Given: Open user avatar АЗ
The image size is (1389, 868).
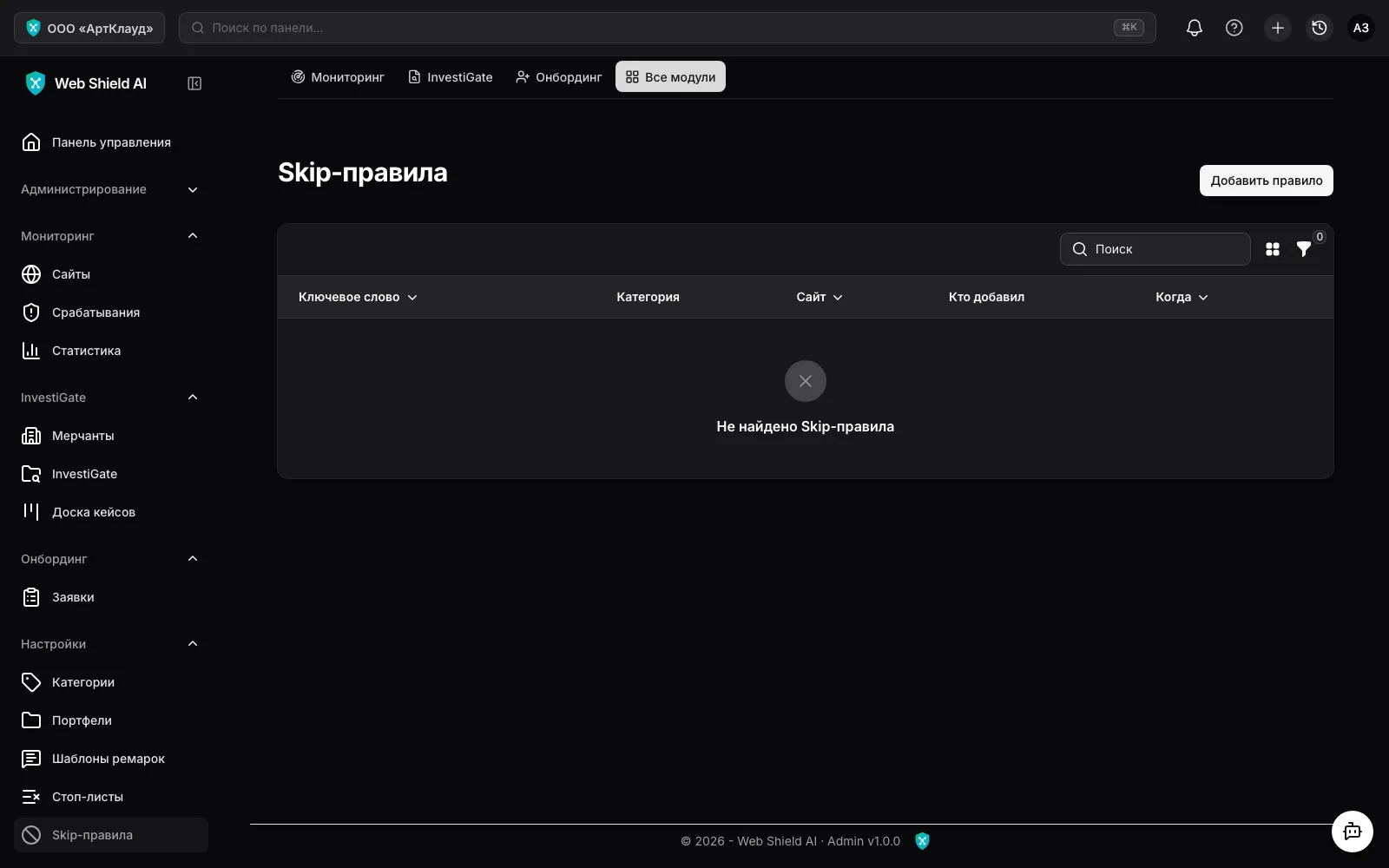Looking at the screenshot, I should coord(1361,28).
